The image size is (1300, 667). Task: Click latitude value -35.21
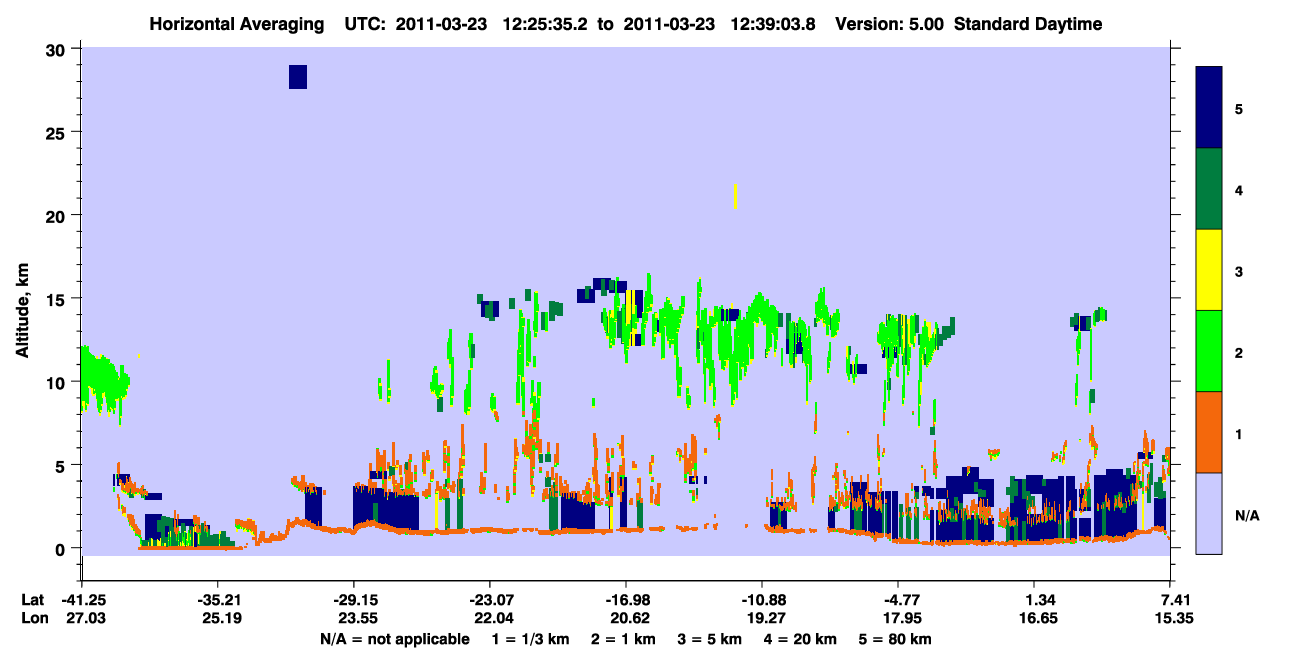click(218, 600)
